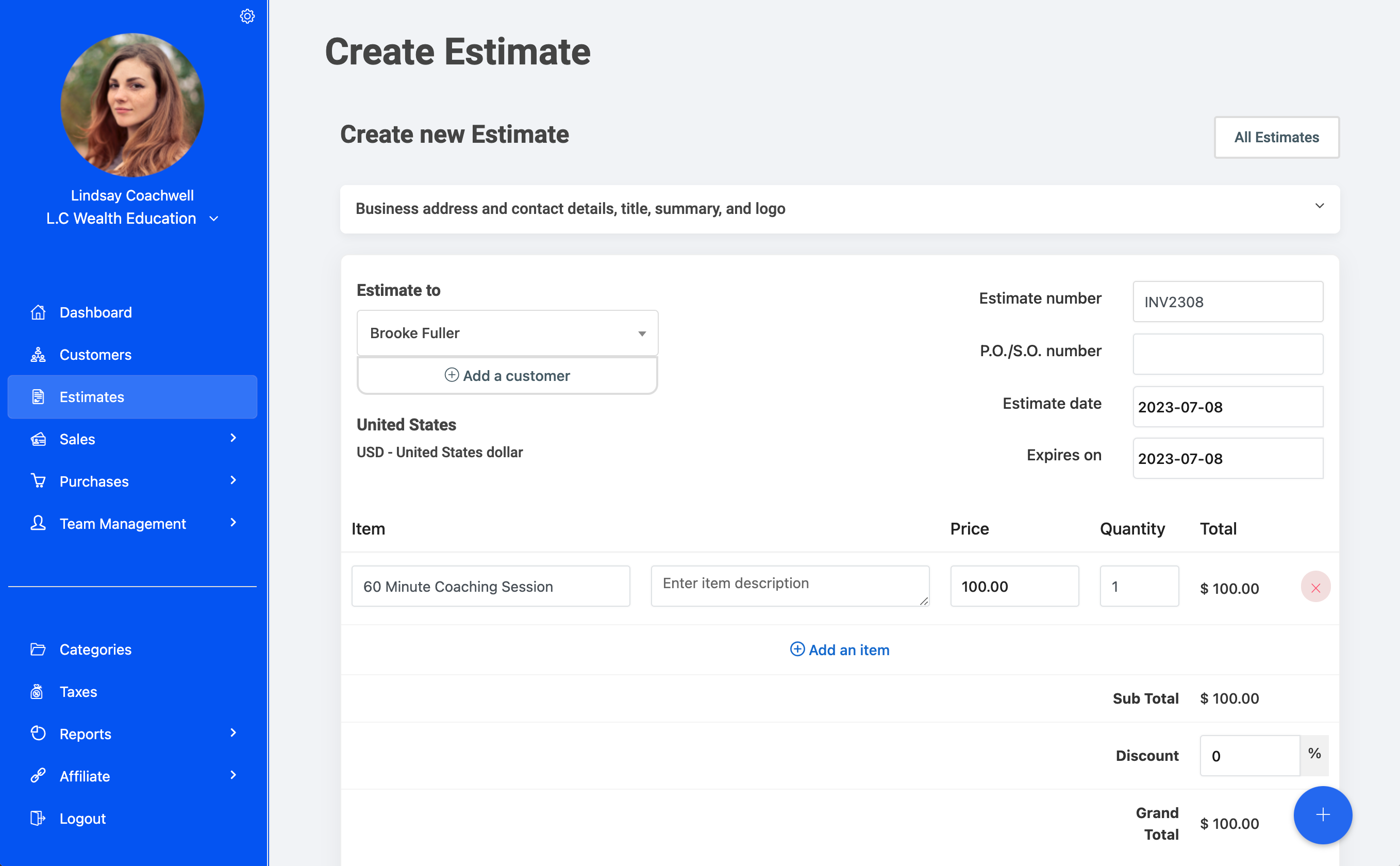The image size is (1400, 866).
Task: Click Lindsay Coachwell profile photo
Action: (132, 105)
